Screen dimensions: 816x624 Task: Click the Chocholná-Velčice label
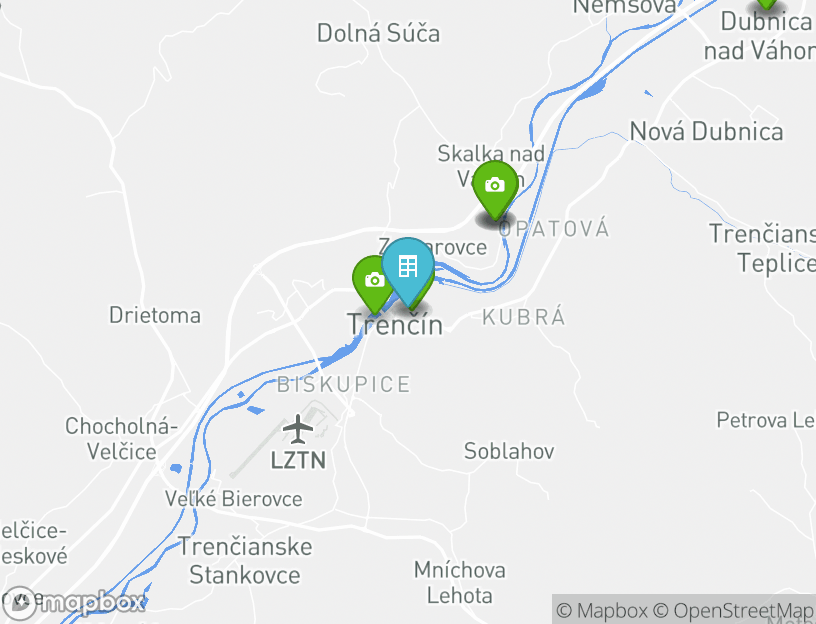(121, 439)
